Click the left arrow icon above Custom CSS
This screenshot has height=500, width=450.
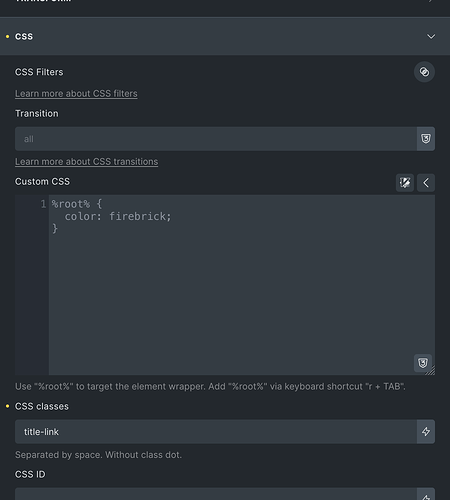click(x=426, y=183)
